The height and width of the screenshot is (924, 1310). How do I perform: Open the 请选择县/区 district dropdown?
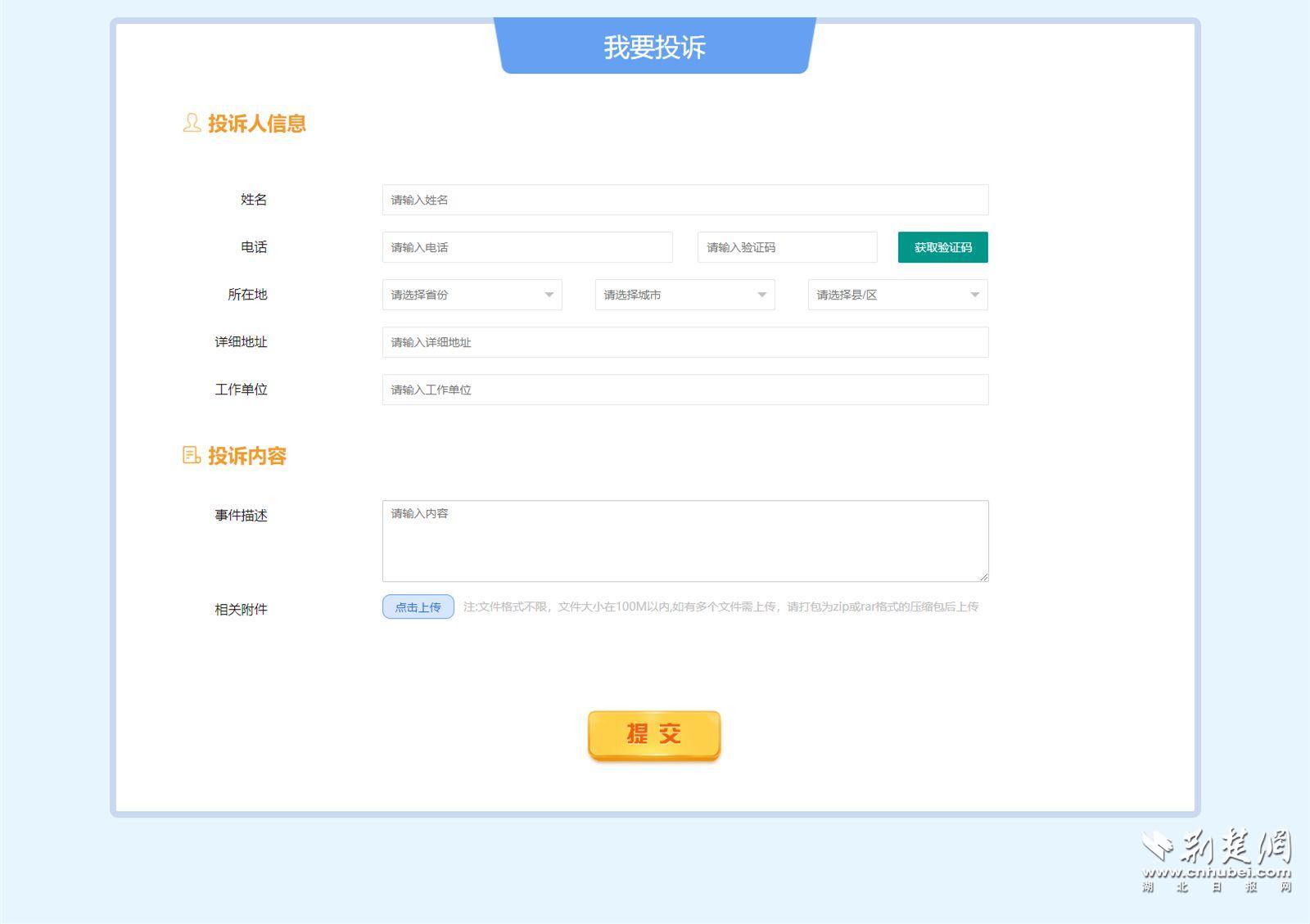[x=897, y=295]
